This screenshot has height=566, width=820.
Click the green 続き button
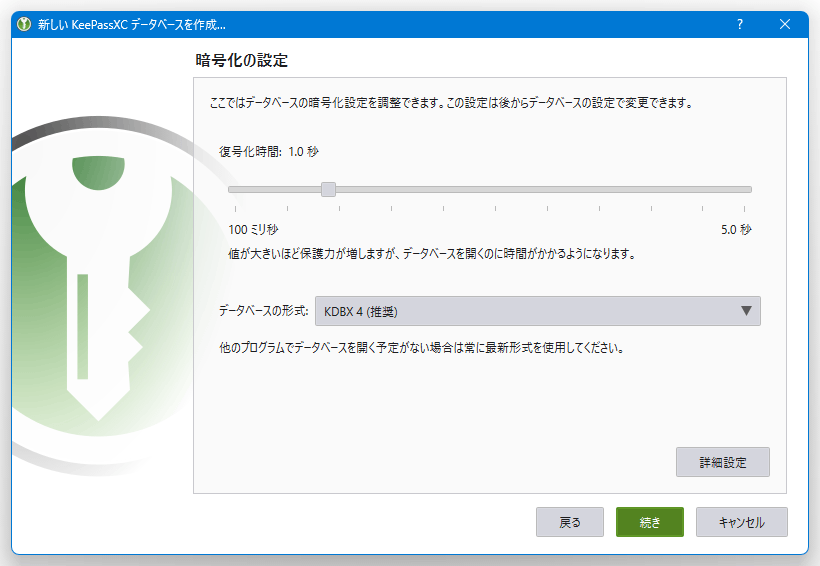pyautogui.click(x=650, y=522)
